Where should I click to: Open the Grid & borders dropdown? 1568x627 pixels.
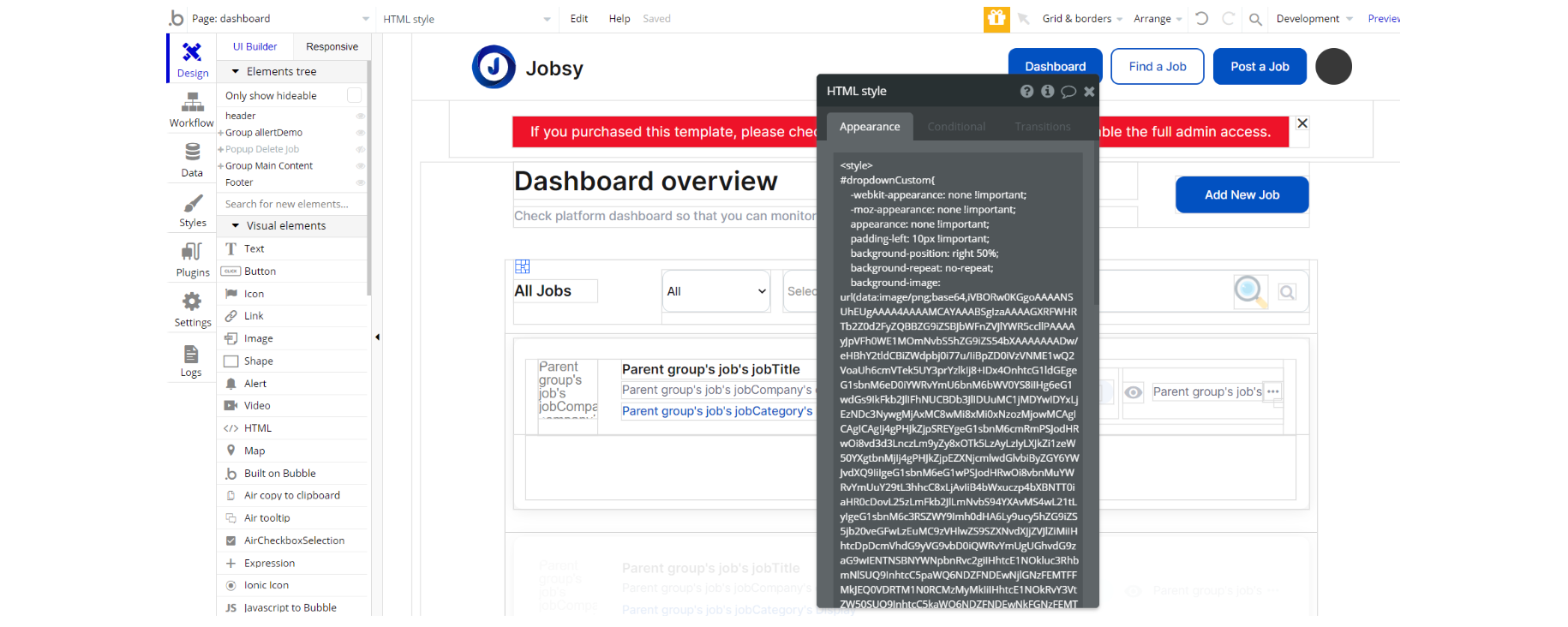(x=1082, y=19)
